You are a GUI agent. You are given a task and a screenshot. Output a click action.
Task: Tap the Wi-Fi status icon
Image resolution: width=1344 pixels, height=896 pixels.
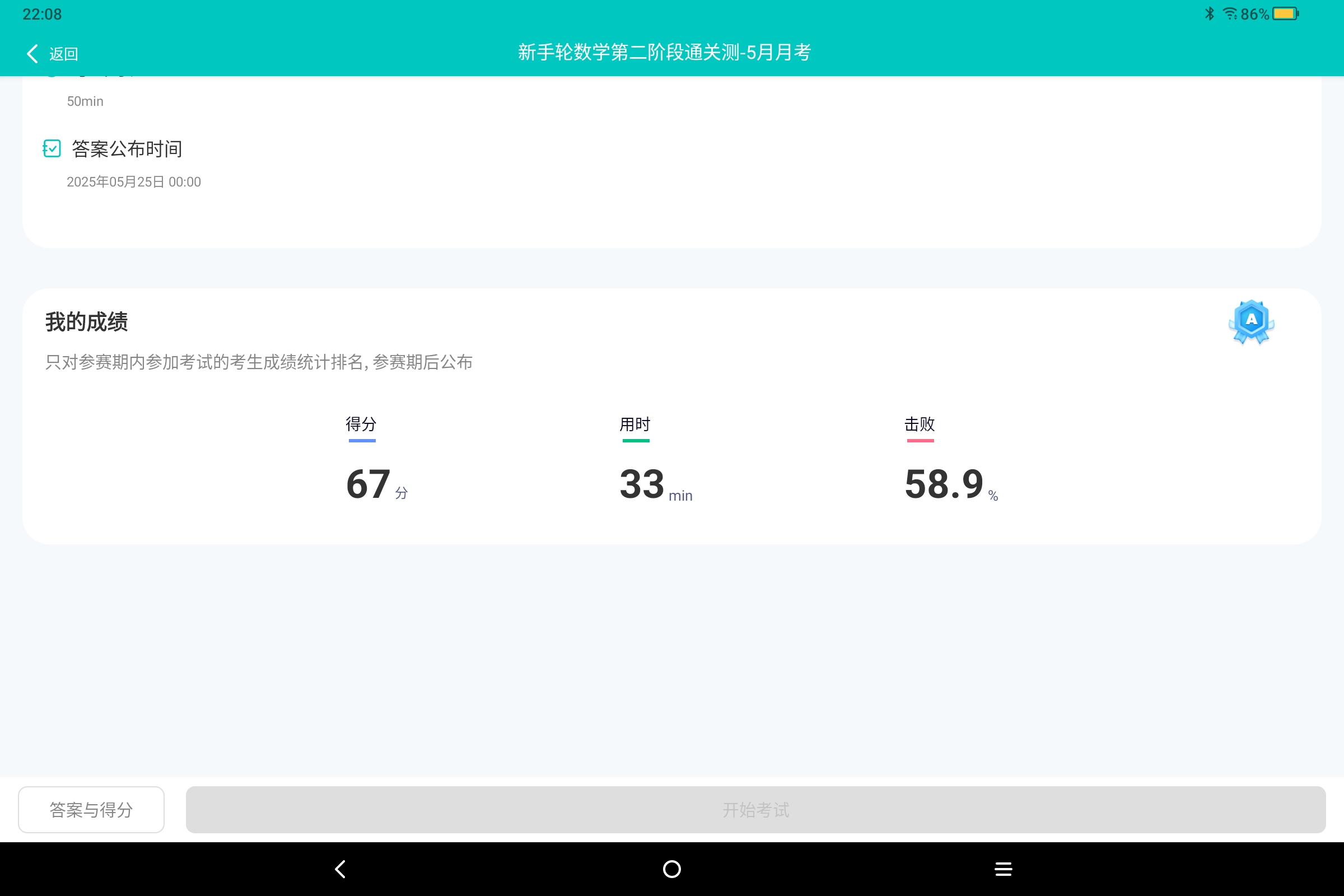click(1230, 13)
